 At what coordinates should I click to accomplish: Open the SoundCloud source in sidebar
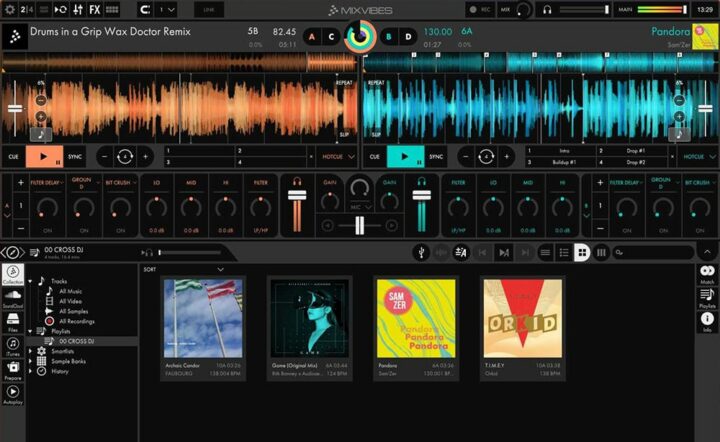(13, 302)
